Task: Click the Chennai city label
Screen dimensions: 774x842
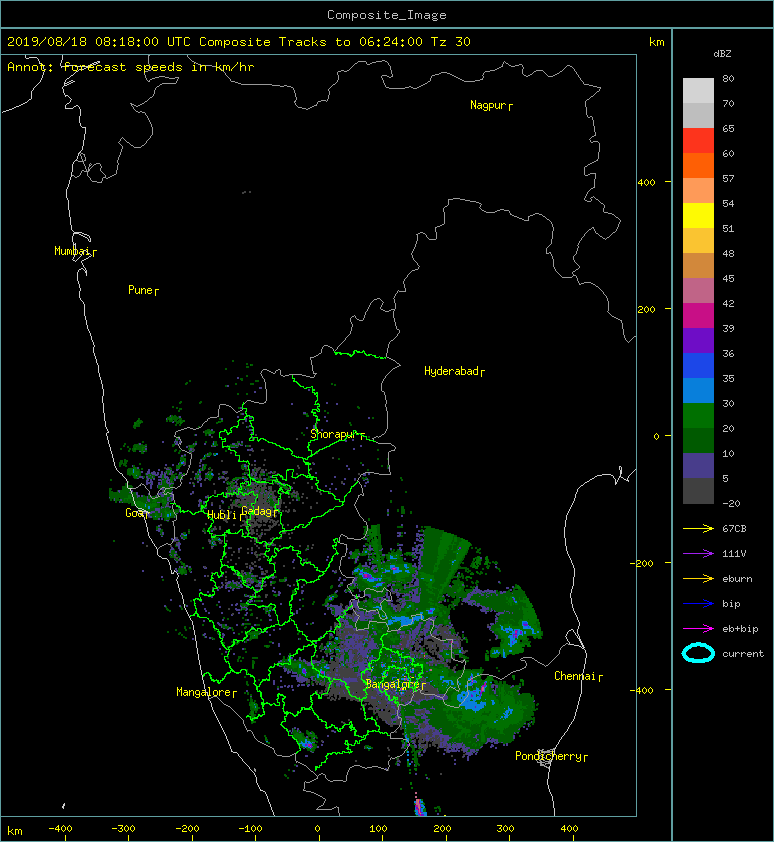Action: [575, 676]
